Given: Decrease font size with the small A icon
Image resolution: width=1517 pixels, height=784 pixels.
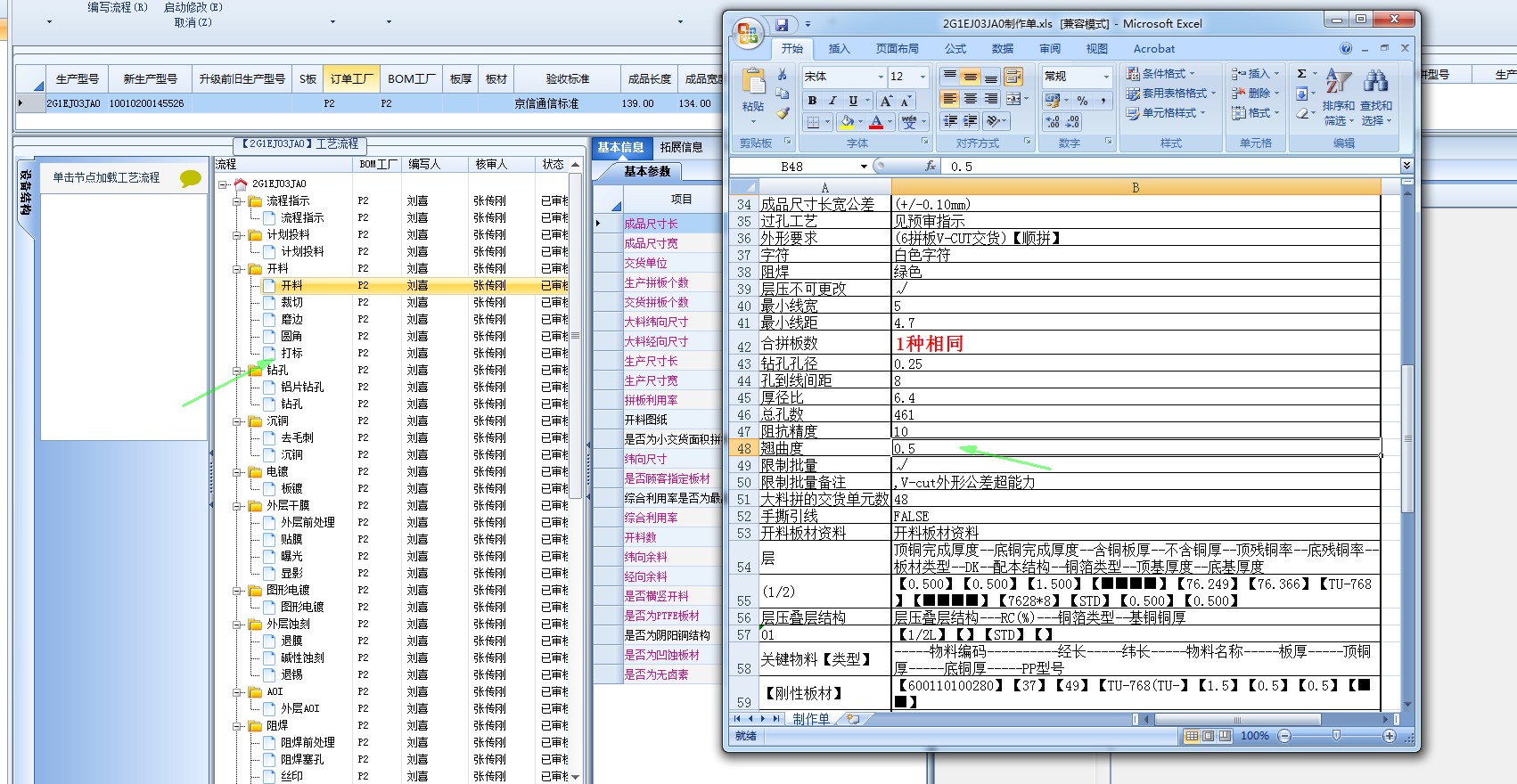Looking at the screenshot, I should (905, 101).
